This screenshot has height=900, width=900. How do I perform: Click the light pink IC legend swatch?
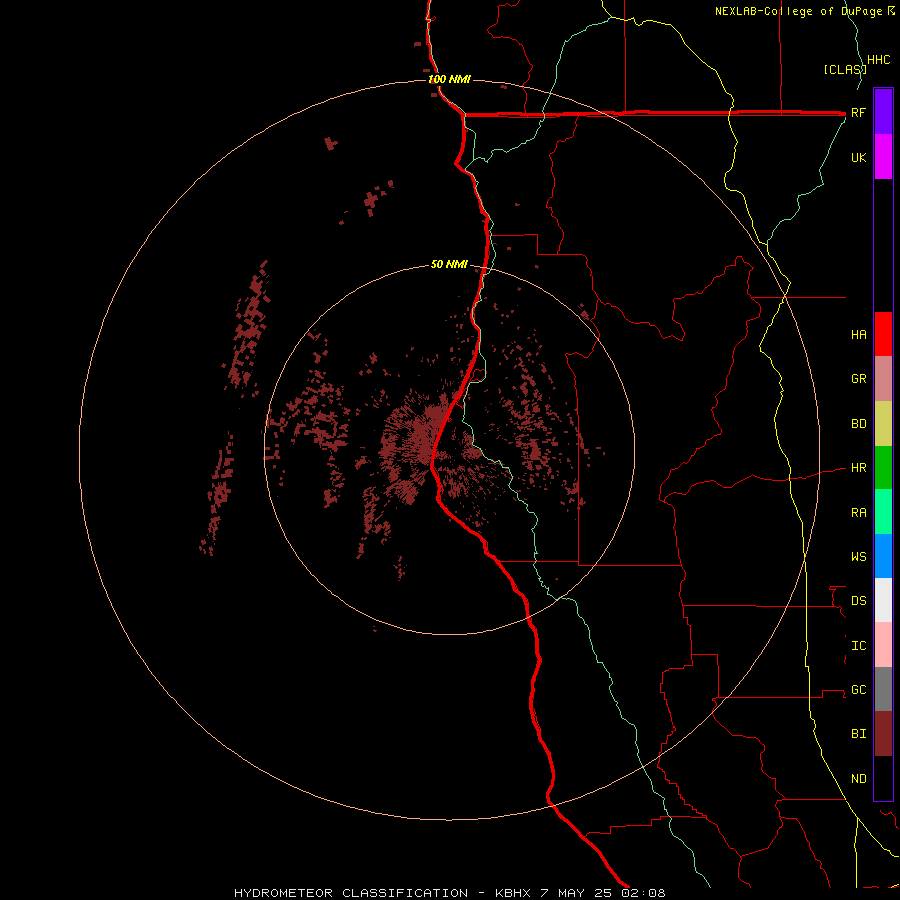point(883,645)
